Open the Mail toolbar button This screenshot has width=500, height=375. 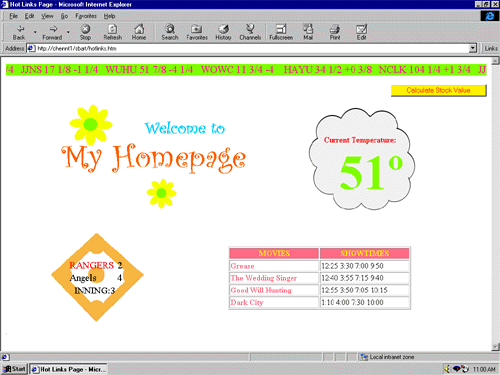308,32
